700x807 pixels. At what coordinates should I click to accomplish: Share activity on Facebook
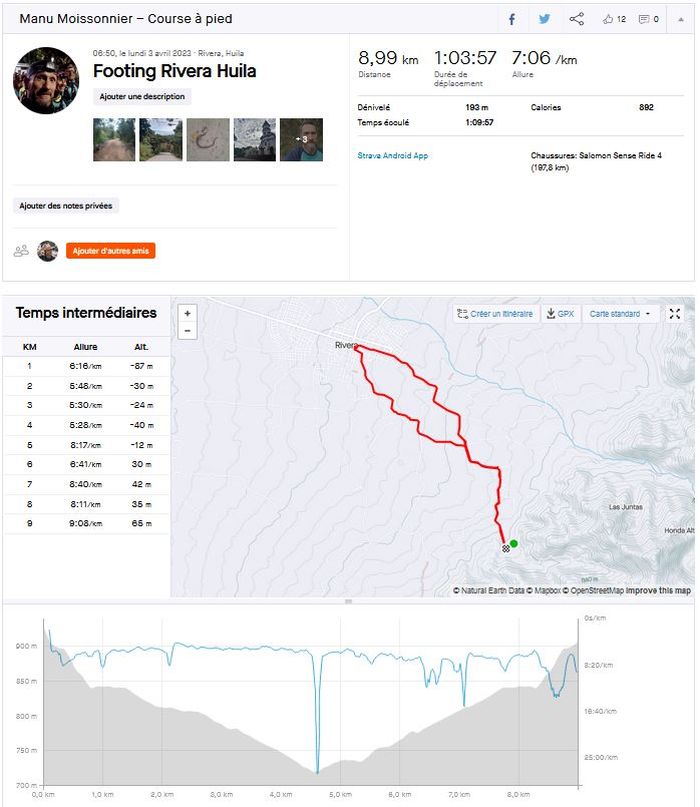pos(512,19)
